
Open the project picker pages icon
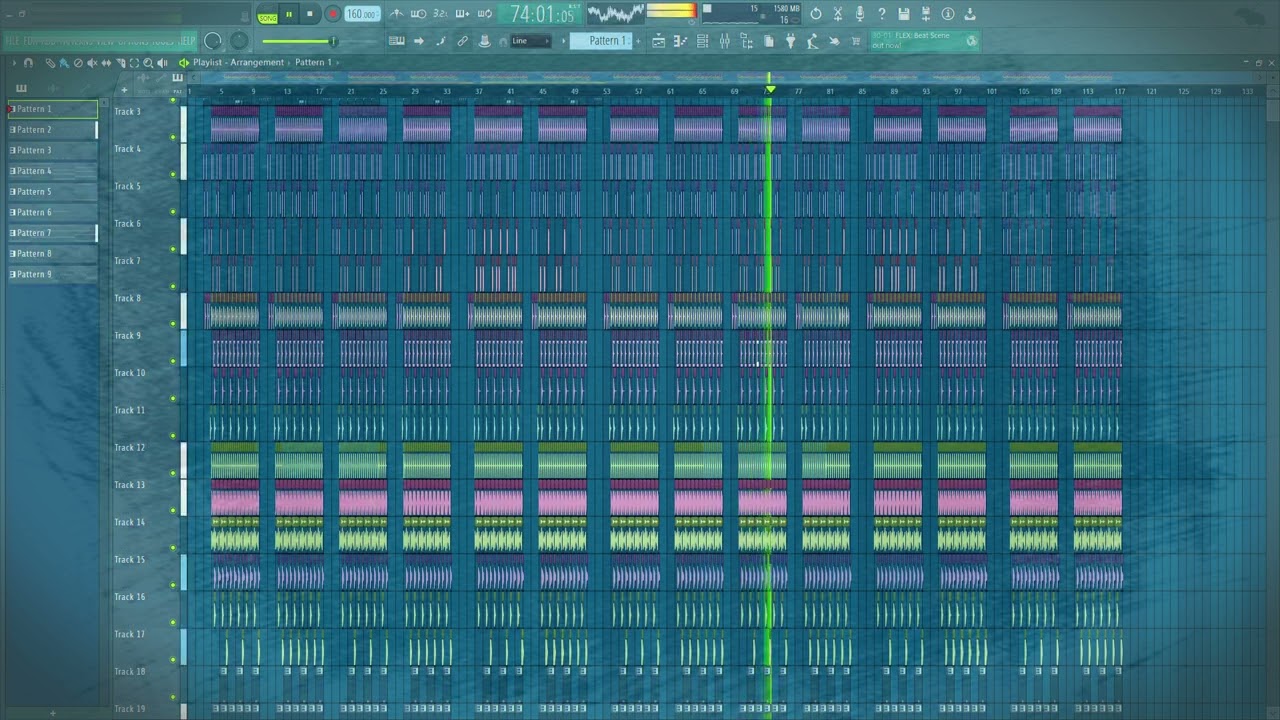tap(769, 41)
